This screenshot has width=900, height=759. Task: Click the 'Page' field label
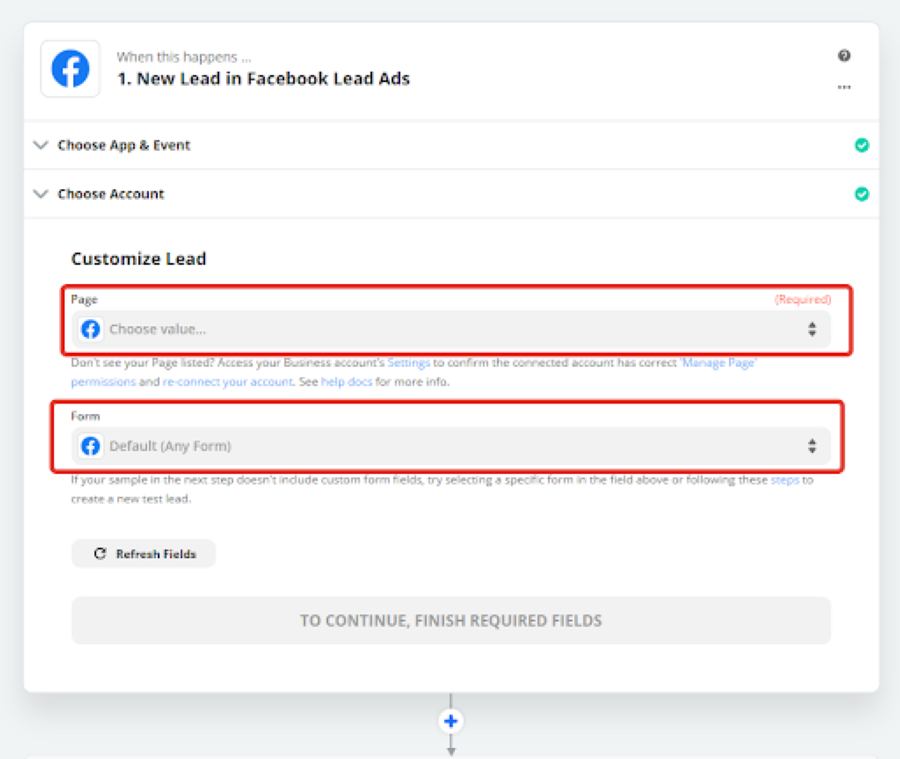click(x=84, y=300)
